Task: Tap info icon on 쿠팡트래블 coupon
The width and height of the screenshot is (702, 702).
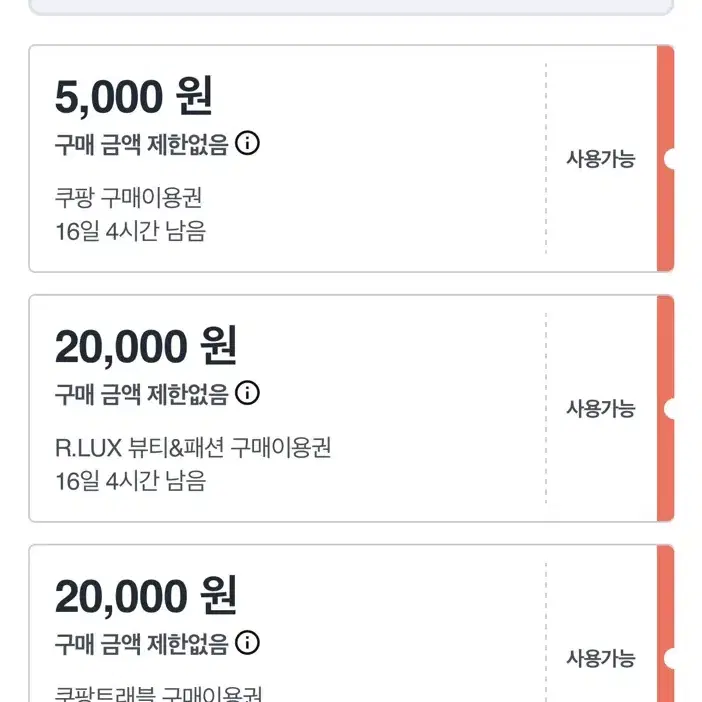Action: pyautogui.click(x=247, y=642)
